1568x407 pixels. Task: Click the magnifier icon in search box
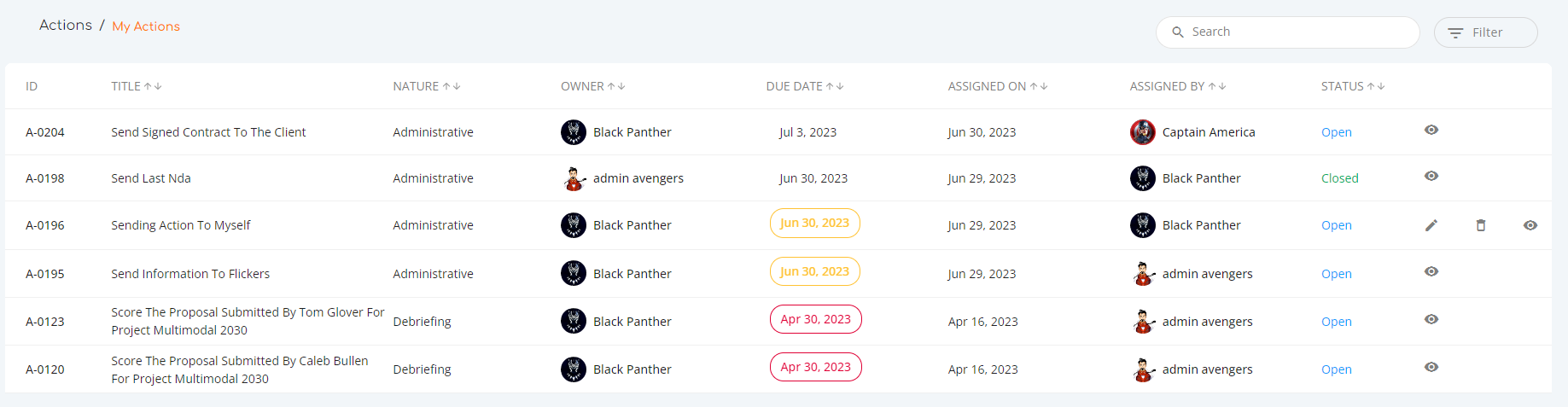coord(1178,32)
